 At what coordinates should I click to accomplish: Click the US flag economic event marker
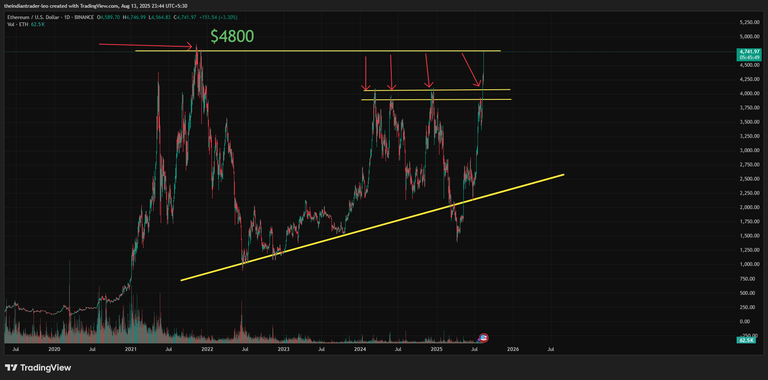[484, 337]
